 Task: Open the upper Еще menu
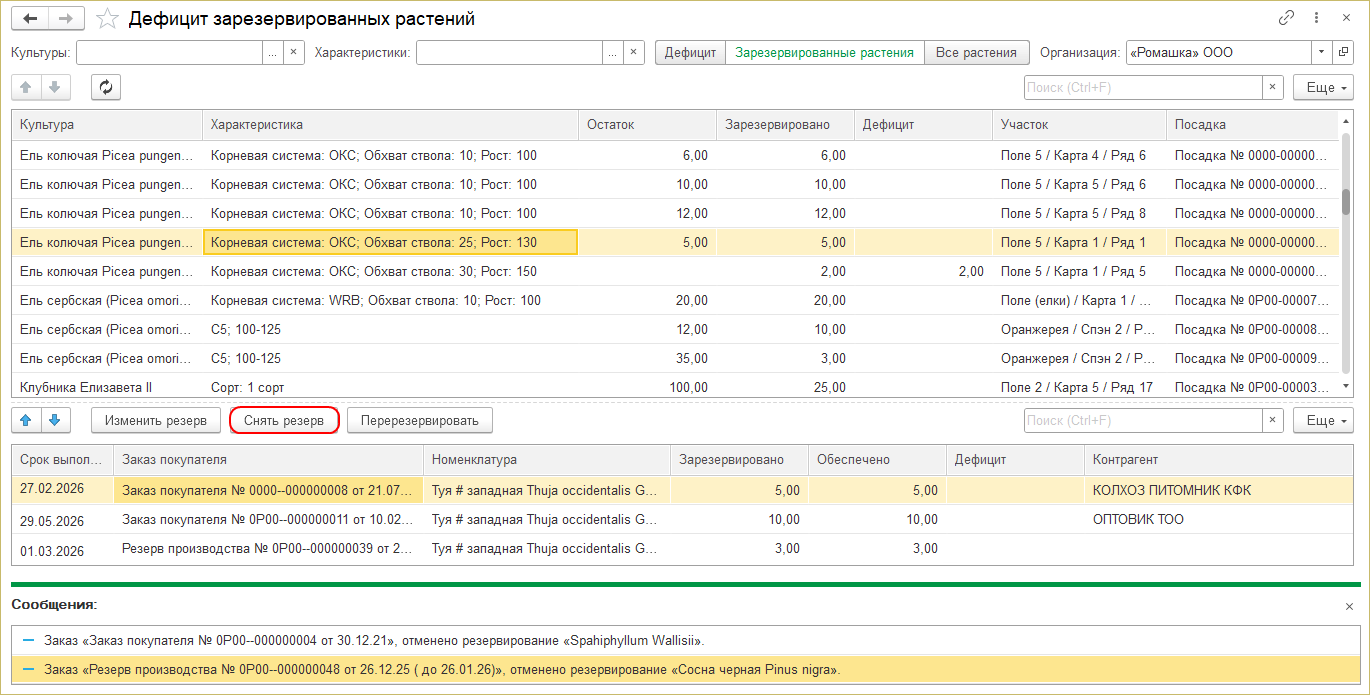(1324, 87)
